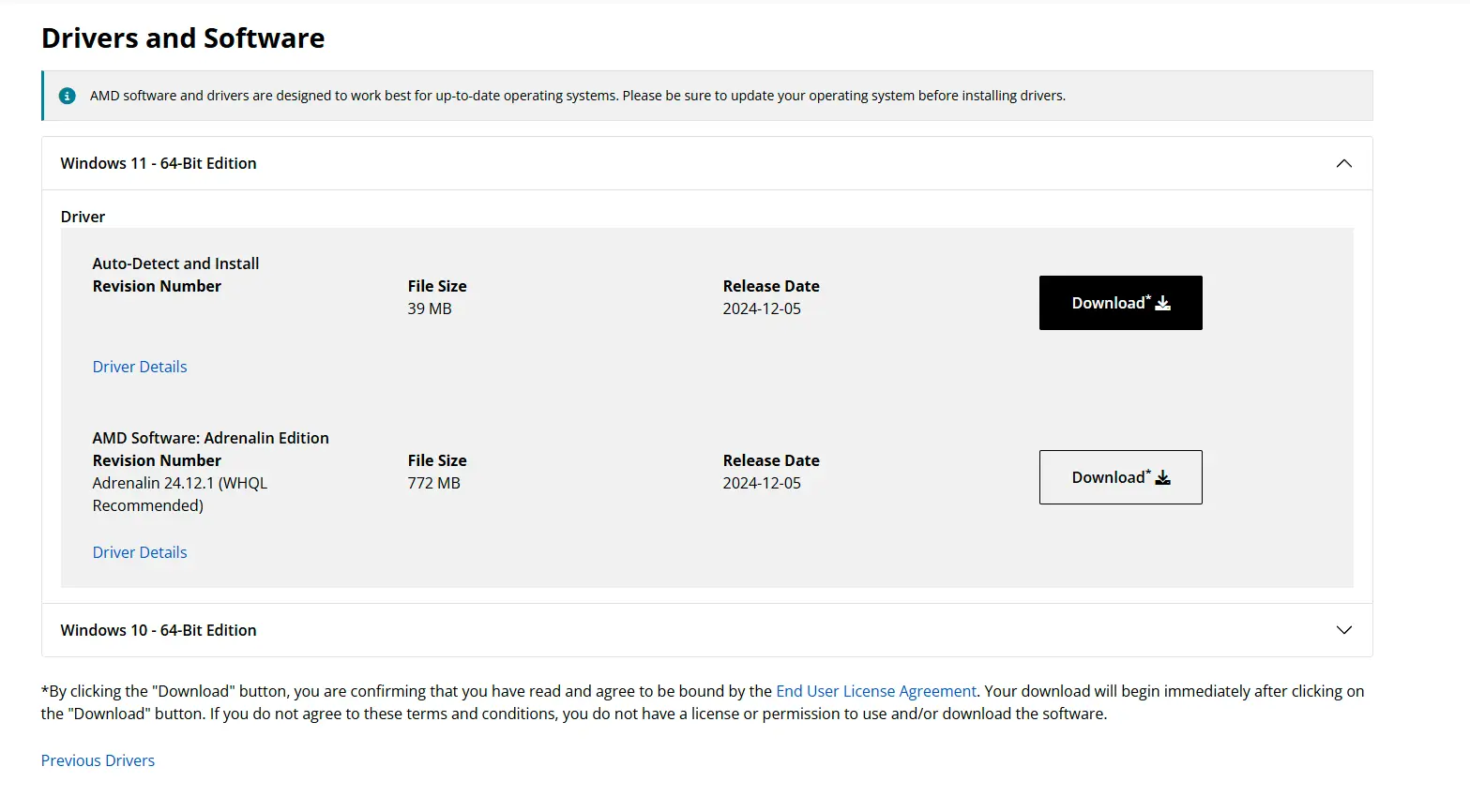
Task: Expand the Windows 10 - 64-Bit Edition section
Action: (707, 630)
